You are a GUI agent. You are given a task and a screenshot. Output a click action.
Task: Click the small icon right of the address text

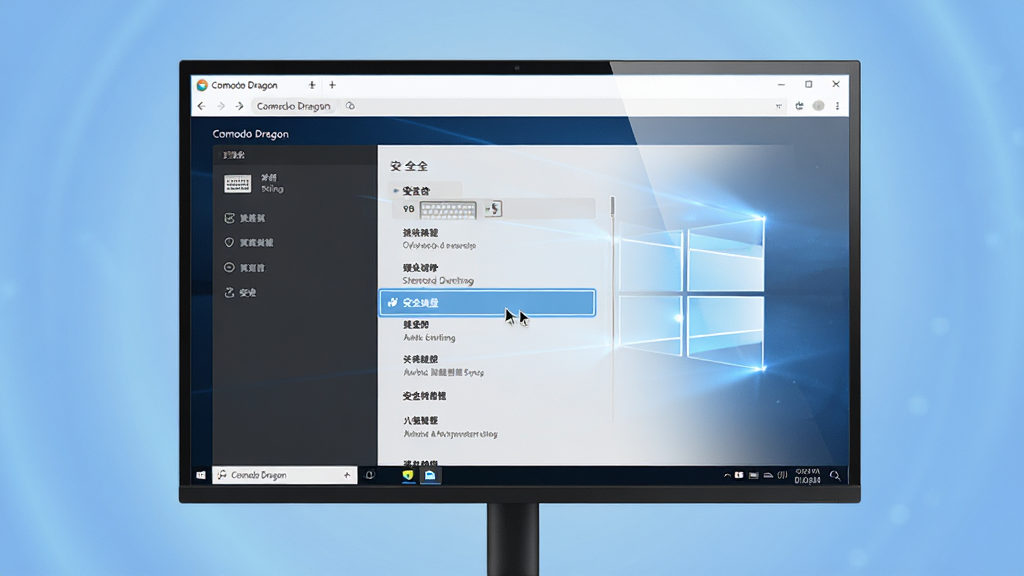coord(350,106)
